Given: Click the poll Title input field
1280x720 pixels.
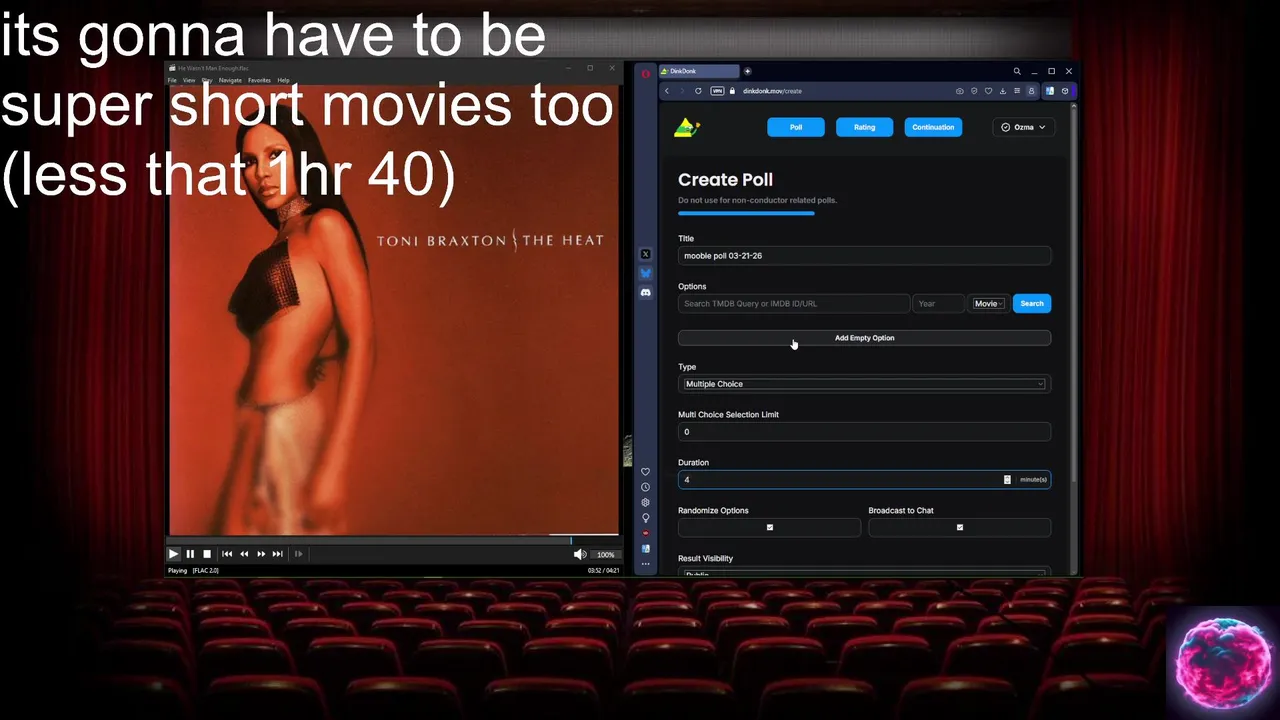Looking at the screenshot, I should coord(864,256).
